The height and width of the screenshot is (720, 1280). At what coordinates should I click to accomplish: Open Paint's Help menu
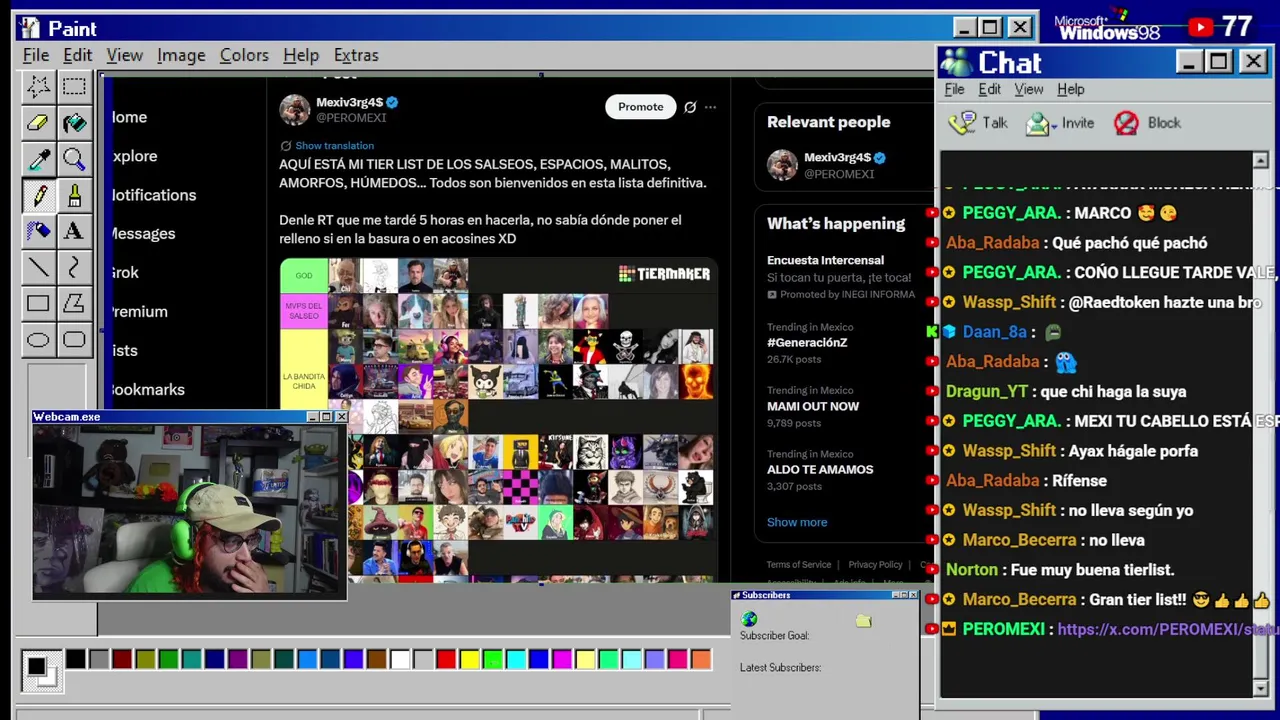coord(301,55)
